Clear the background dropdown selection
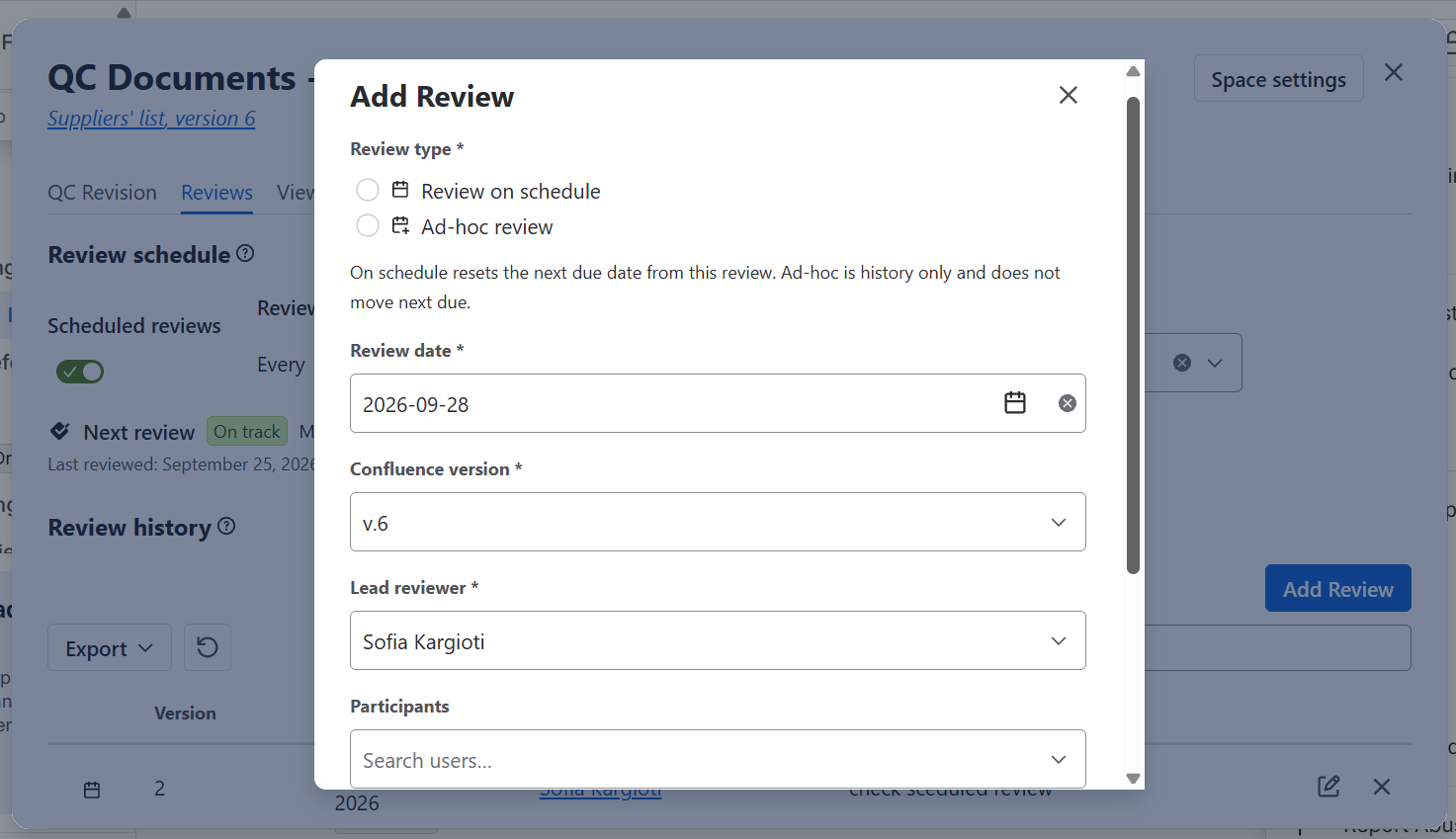Image resolution: width=1456 pixels, height=839 pixels. pos(1182,363)
